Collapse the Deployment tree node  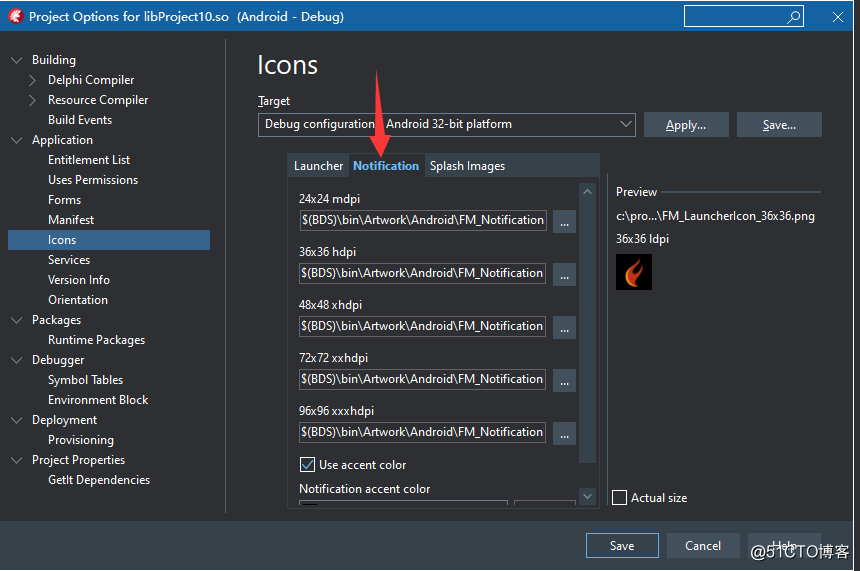coord(17,420)
